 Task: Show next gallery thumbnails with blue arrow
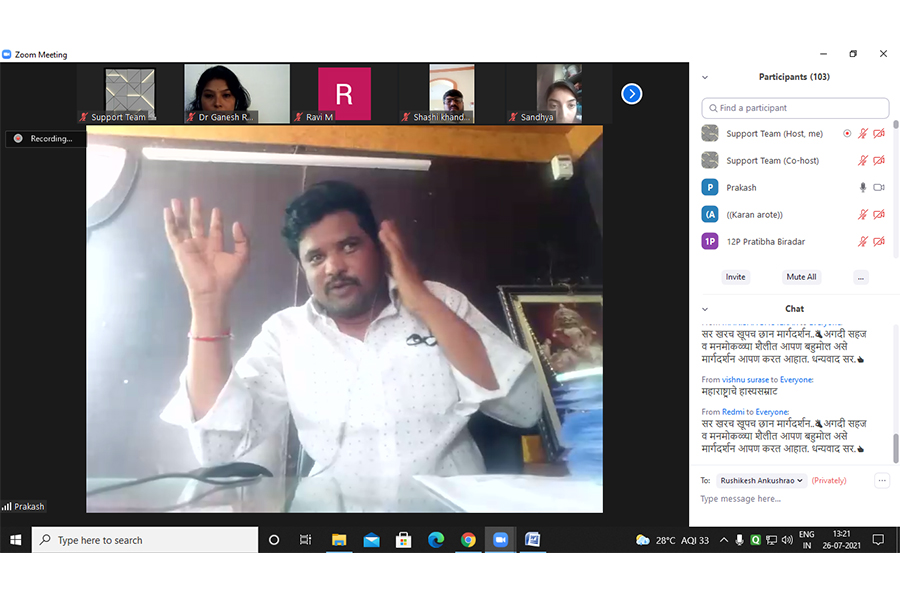click(x=631, y=94)
